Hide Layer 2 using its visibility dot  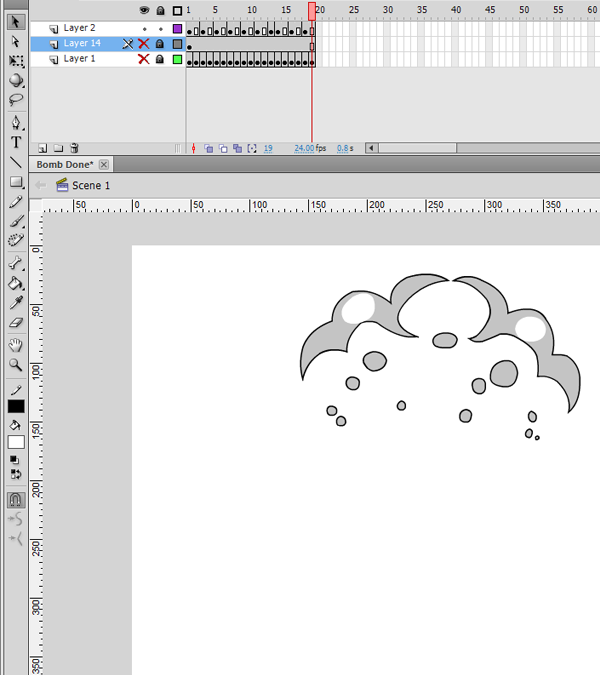pyautogui.click(x=145, y=29)
